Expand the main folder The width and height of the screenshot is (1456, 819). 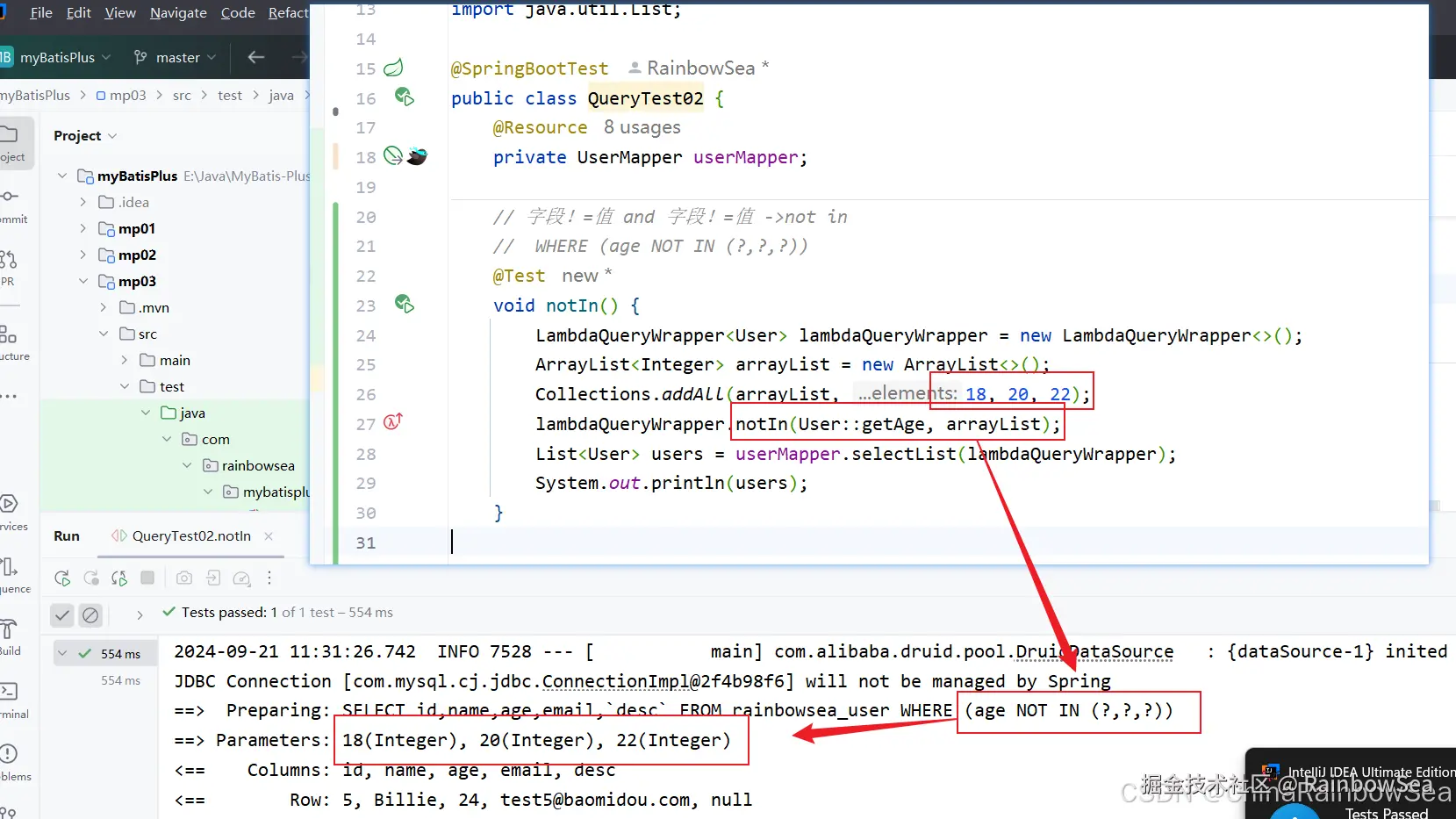coord(125,360)
